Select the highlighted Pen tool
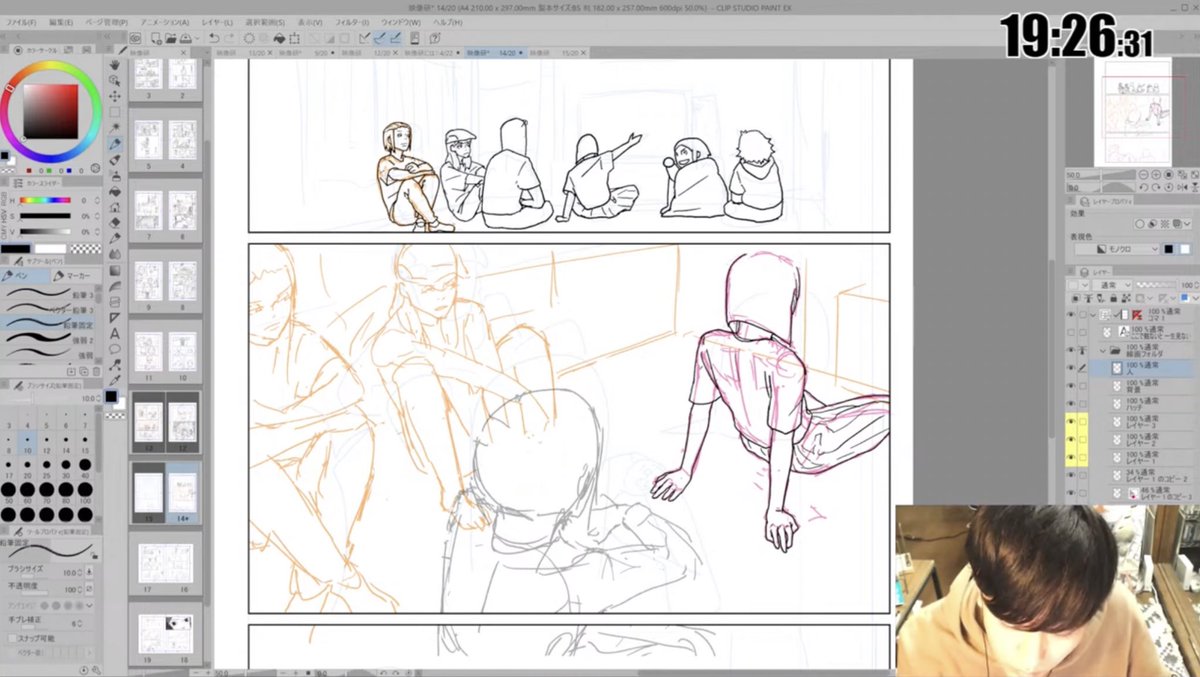 (x=115, y=145)
